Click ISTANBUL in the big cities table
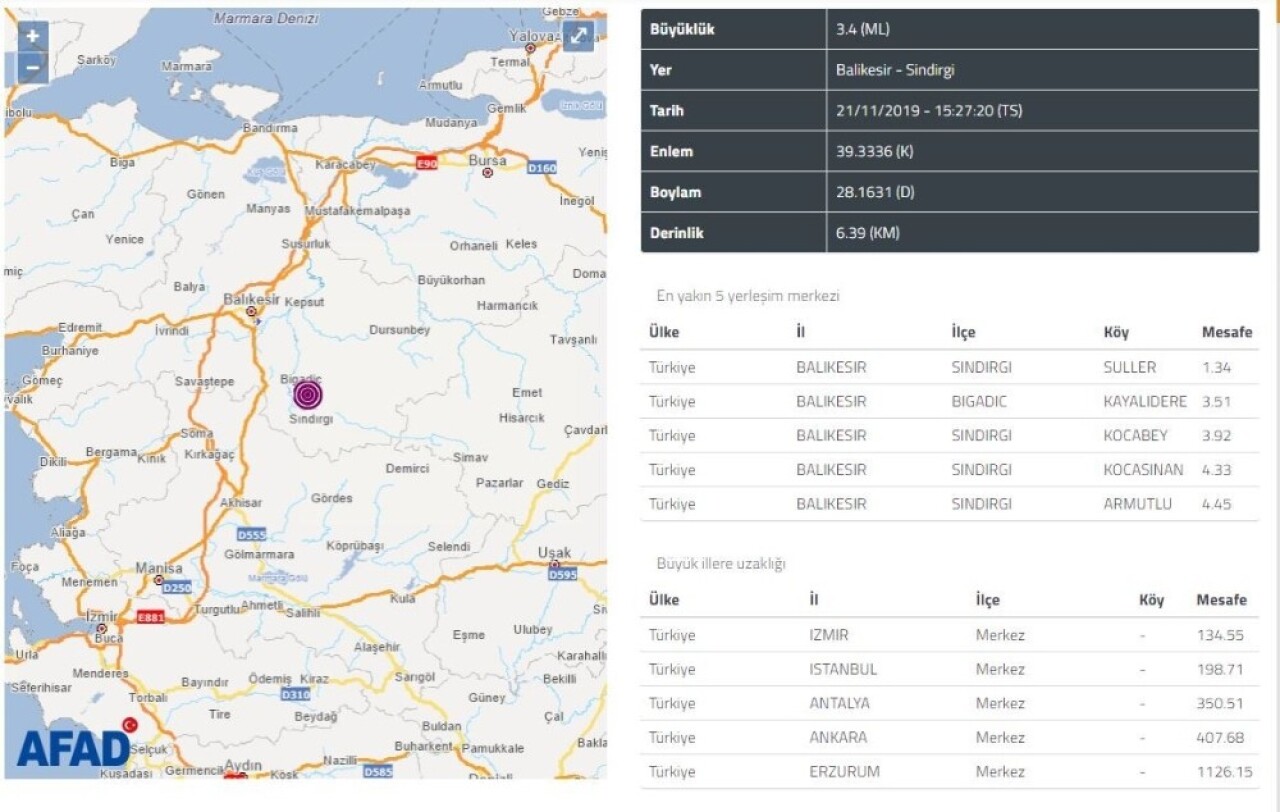The image size is (1280, 812). [x=843, y=669]
